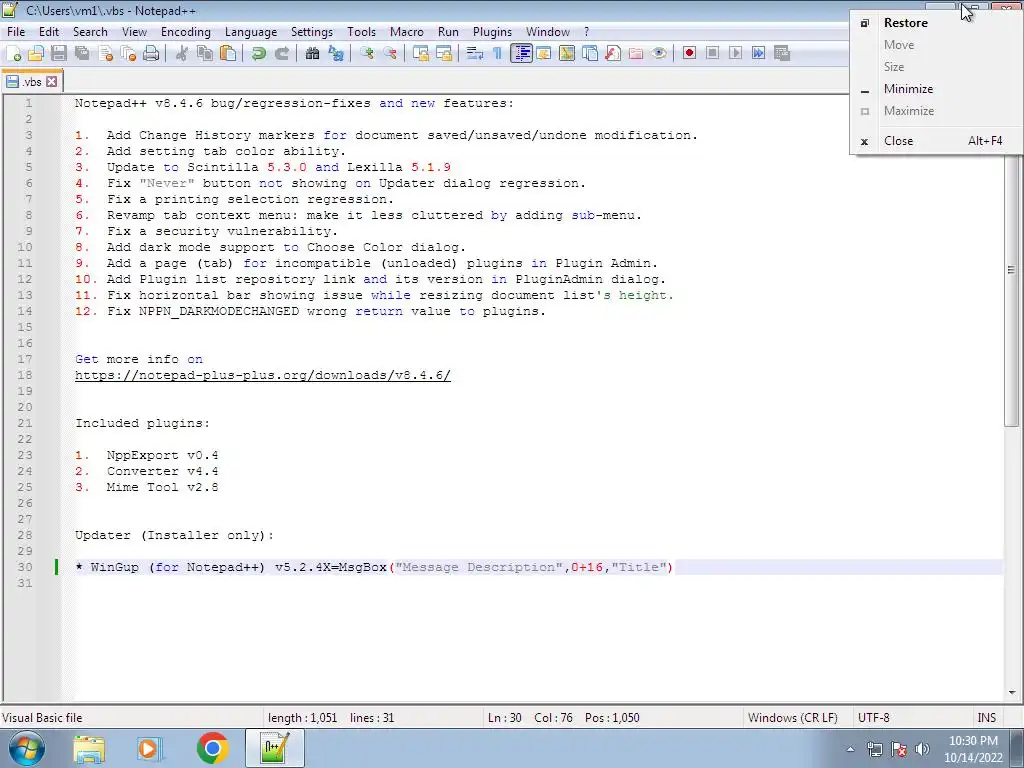
Task: Click the Replace toolbar icon
Action: click(336, 54)
